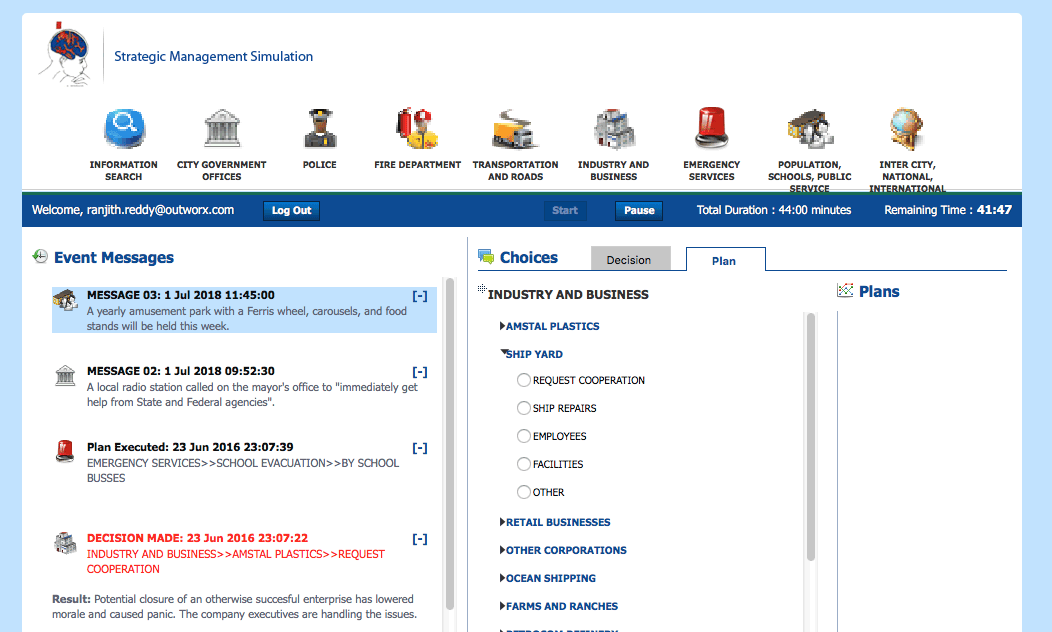This screenshot has height=632, width=1052.
Task: Select the Police officer icon
Action: coord(320,128)
